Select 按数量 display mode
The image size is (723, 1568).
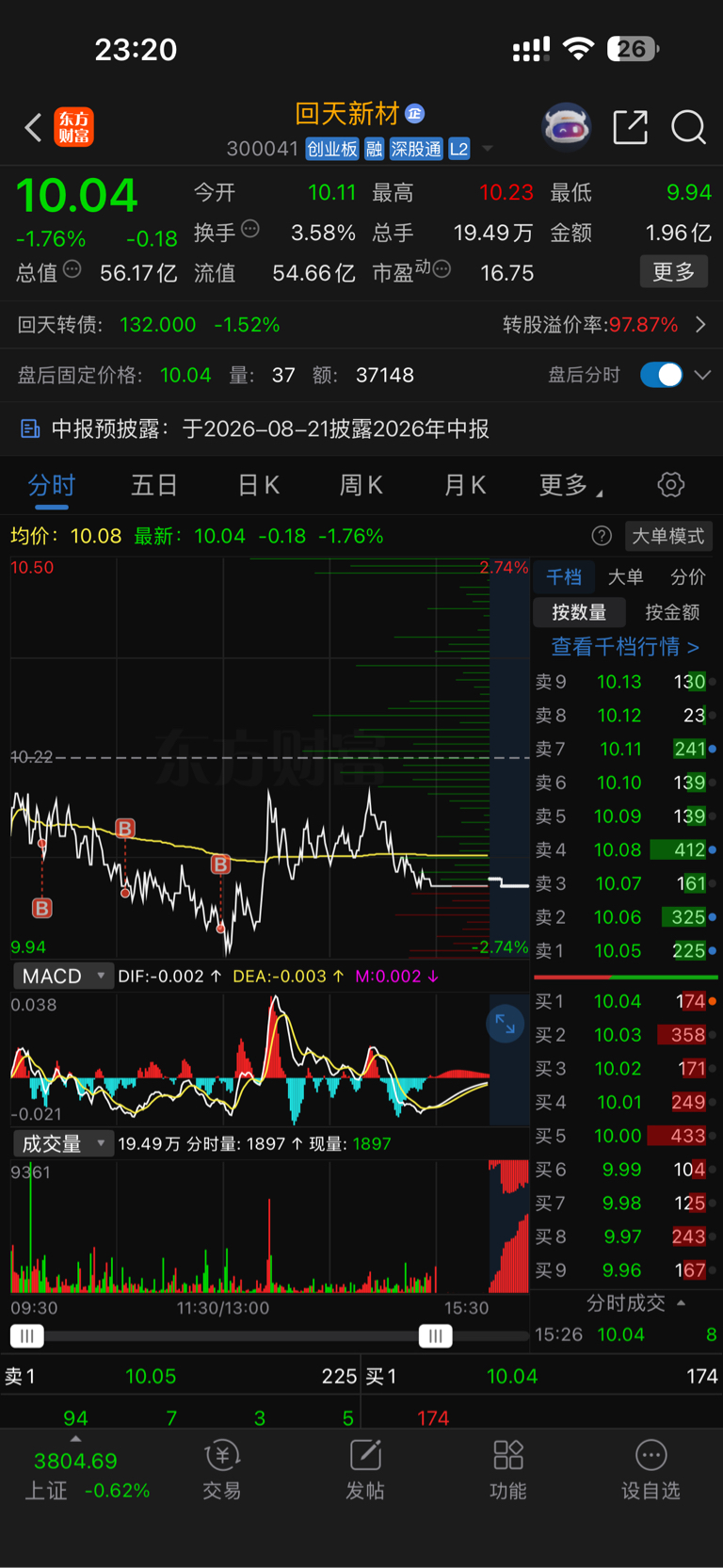579,612
